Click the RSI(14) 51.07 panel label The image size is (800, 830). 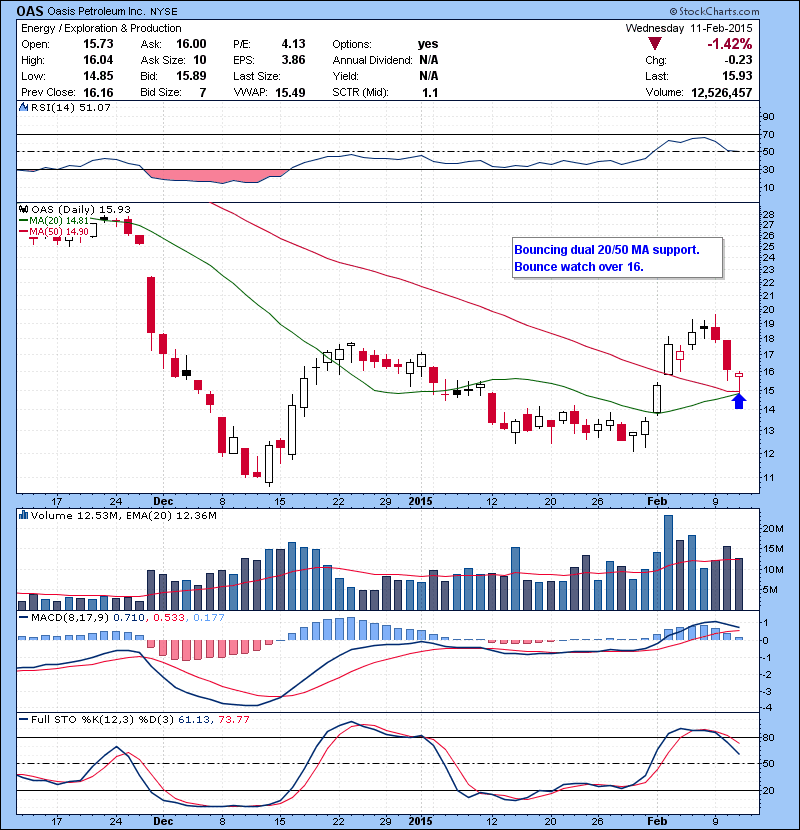coord(70,107)
